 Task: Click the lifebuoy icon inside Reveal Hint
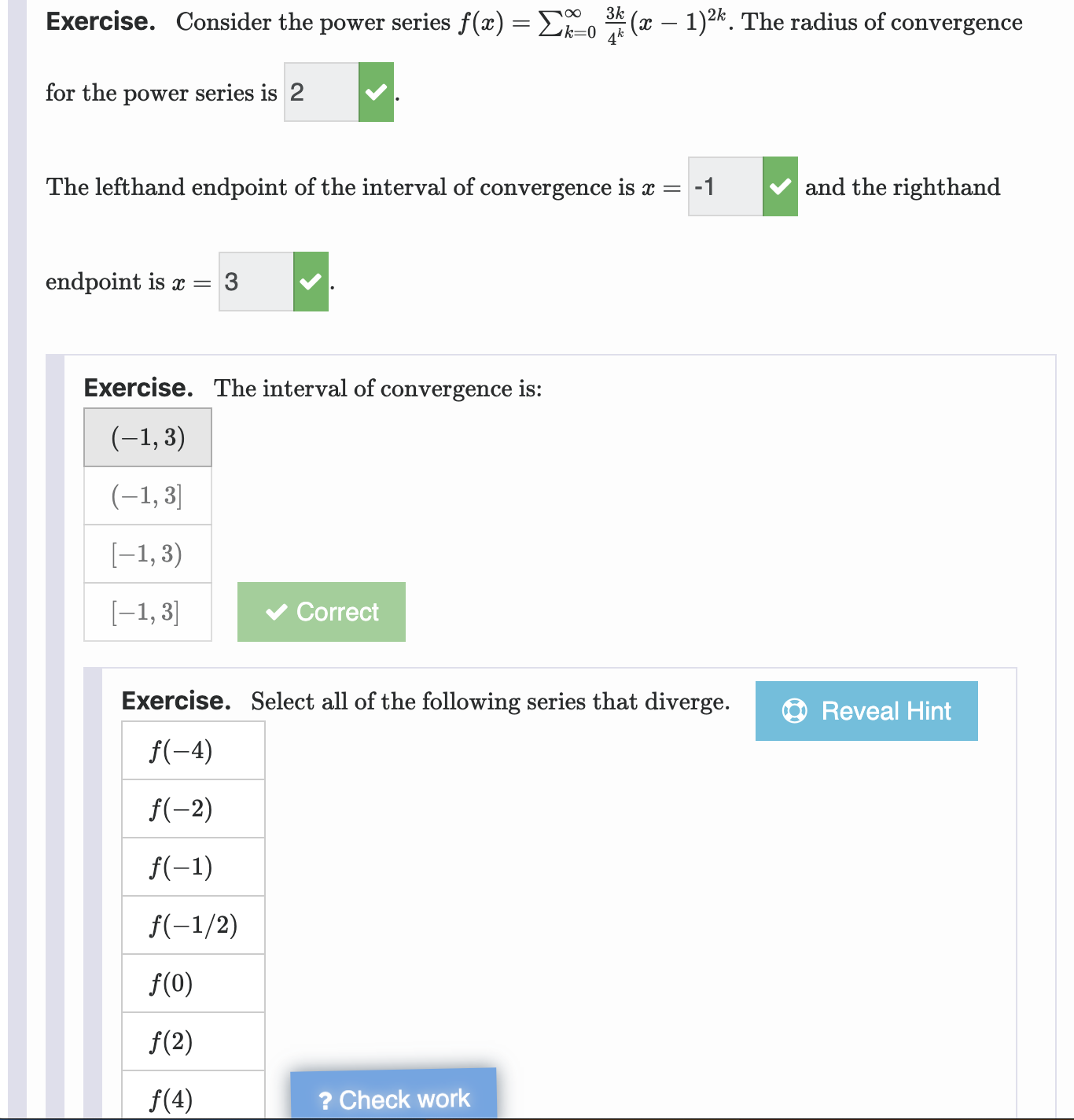(793, 710)
